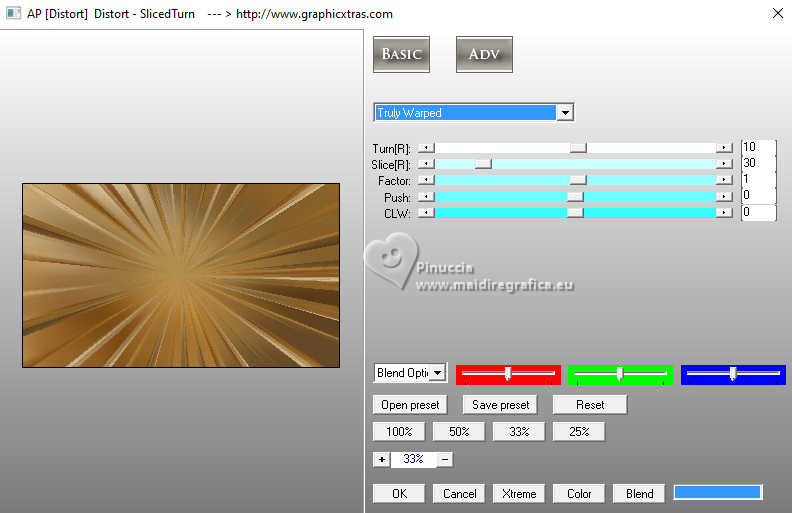Click the Slice[R] slider thumb
Viewport: 792px width, 513px height.
click(483, 164)
